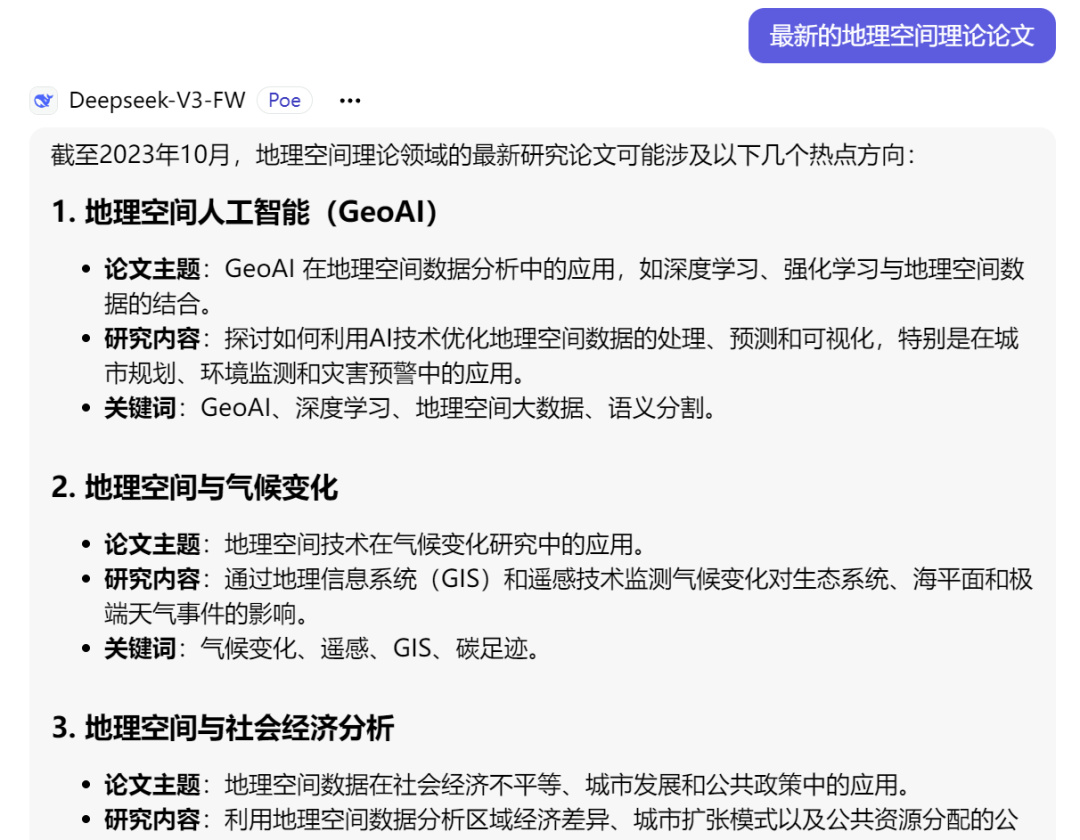This screenshot has height=840, width=1080.
Task: Open the three-dot more options menu
Action: pos(350,101)
